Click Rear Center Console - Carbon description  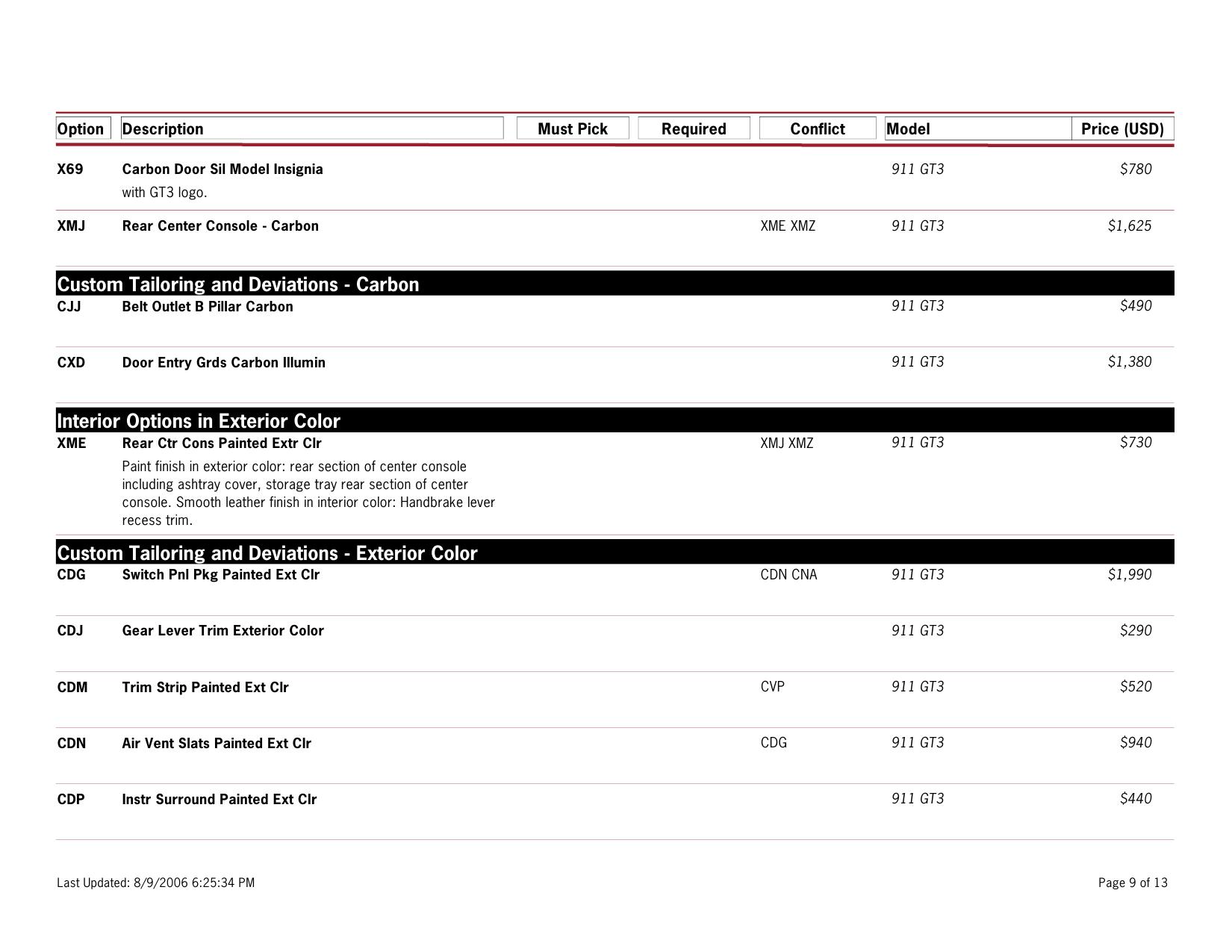coord(220,226)
